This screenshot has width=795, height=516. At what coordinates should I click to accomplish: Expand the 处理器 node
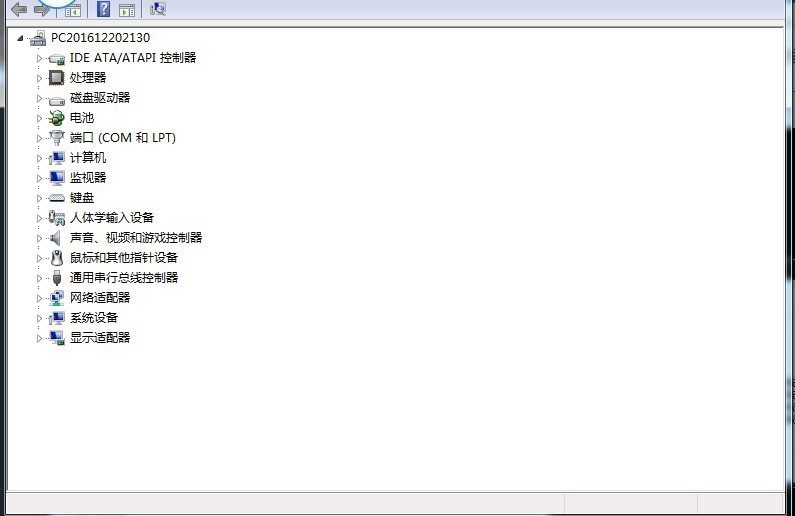pos(40,78)
